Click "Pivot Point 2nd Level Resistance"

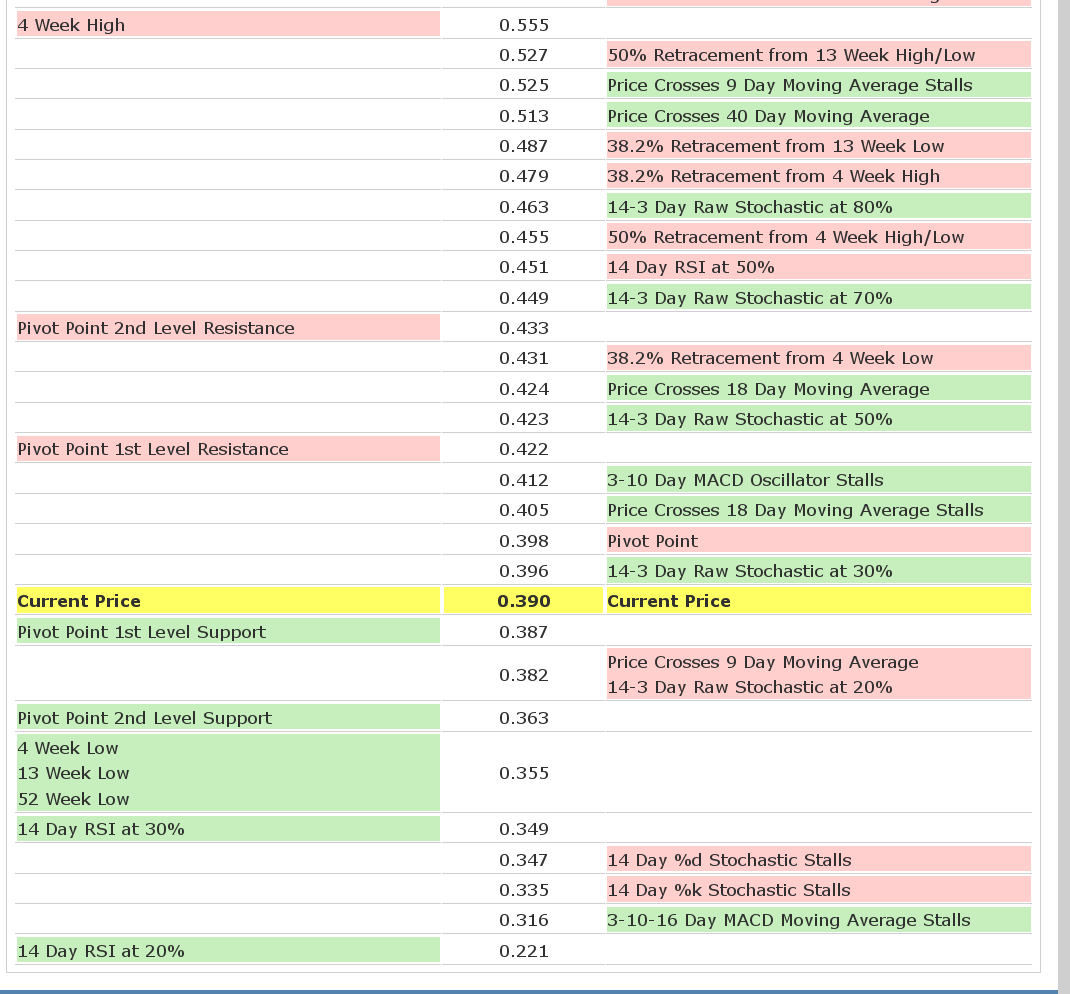(x=156, y=328)
